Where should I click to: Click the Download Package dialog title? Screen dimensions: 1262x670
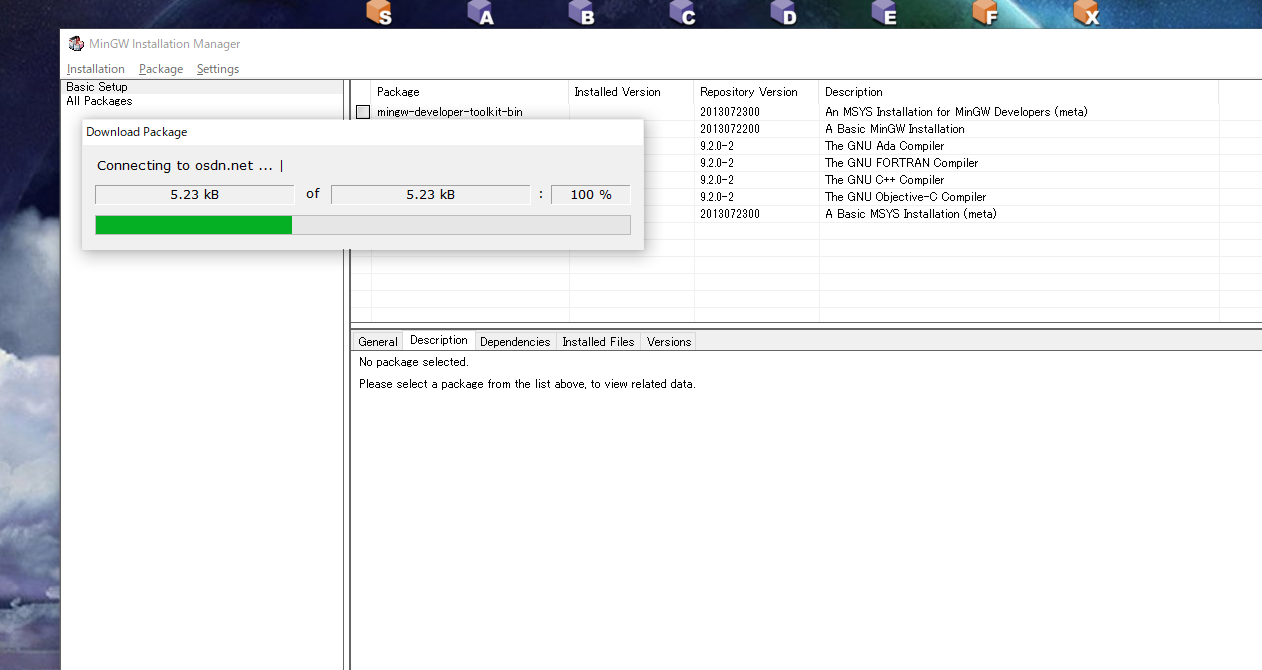coord(137,132)
